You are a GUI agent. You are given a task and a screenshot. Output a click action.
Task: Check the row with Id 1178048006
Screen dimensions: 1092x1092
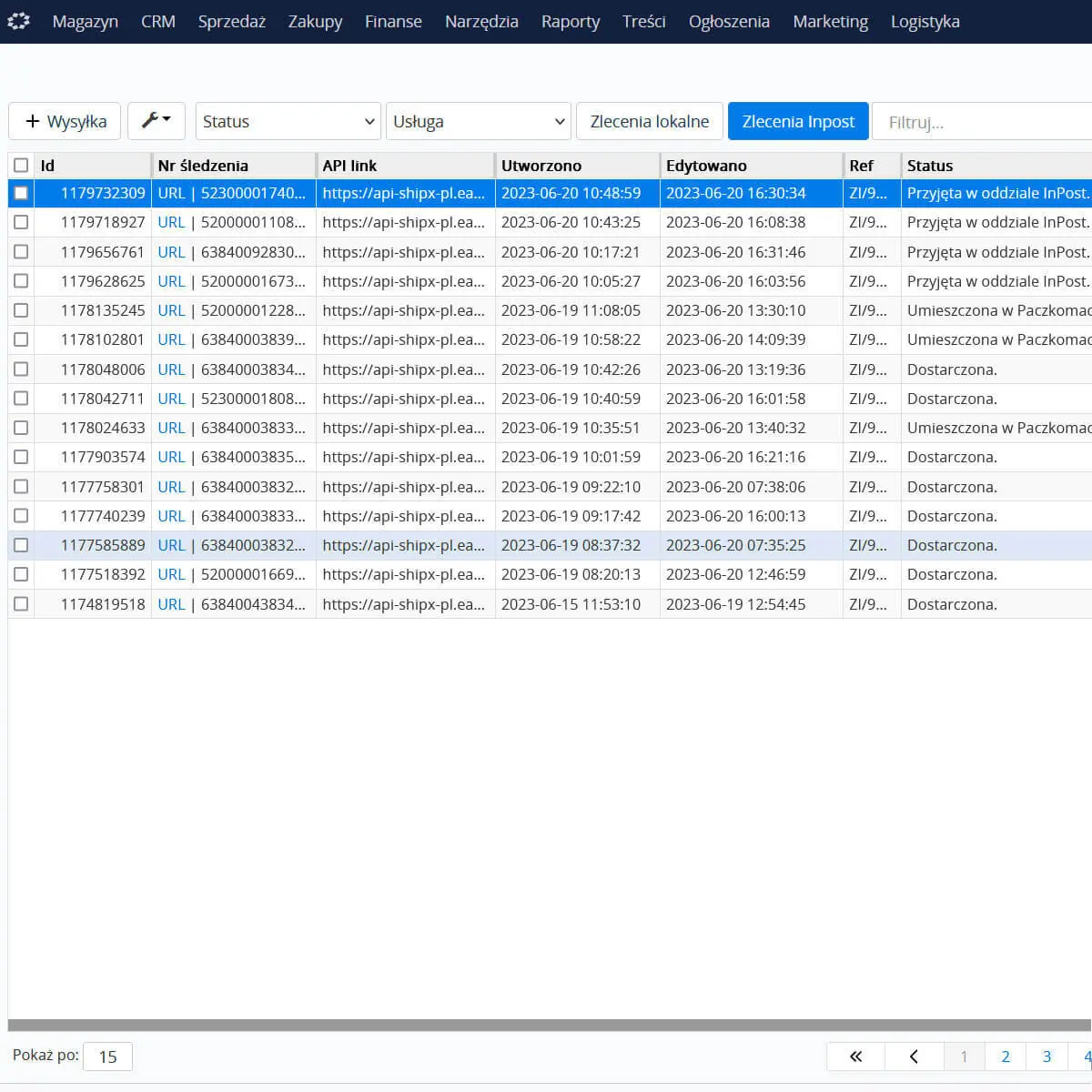tap(21, 369)
